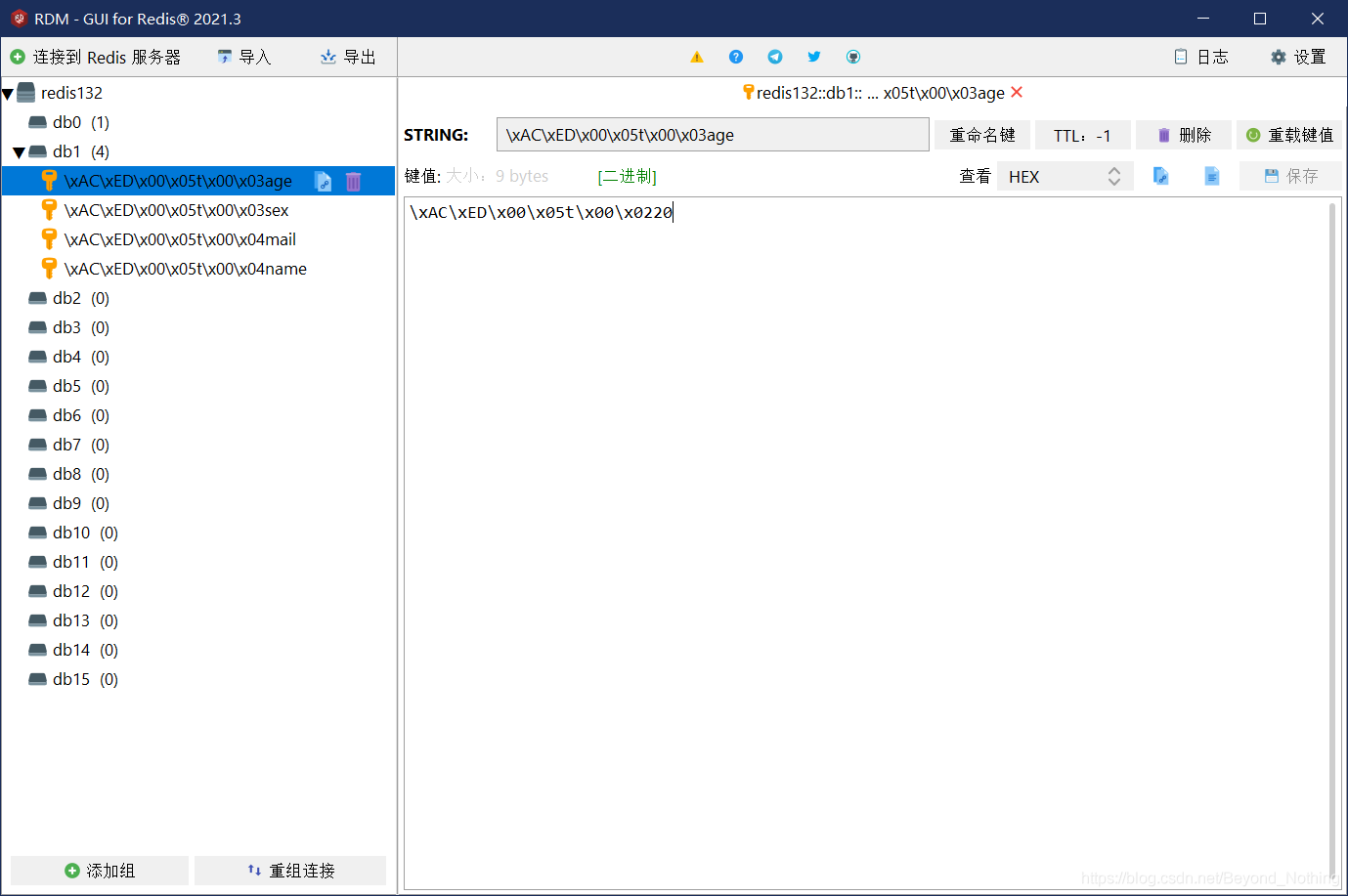The width and height of the screenshot is (1348, 896).
Task: Open the blue help question mark icon
Action: tap(736, 57)
